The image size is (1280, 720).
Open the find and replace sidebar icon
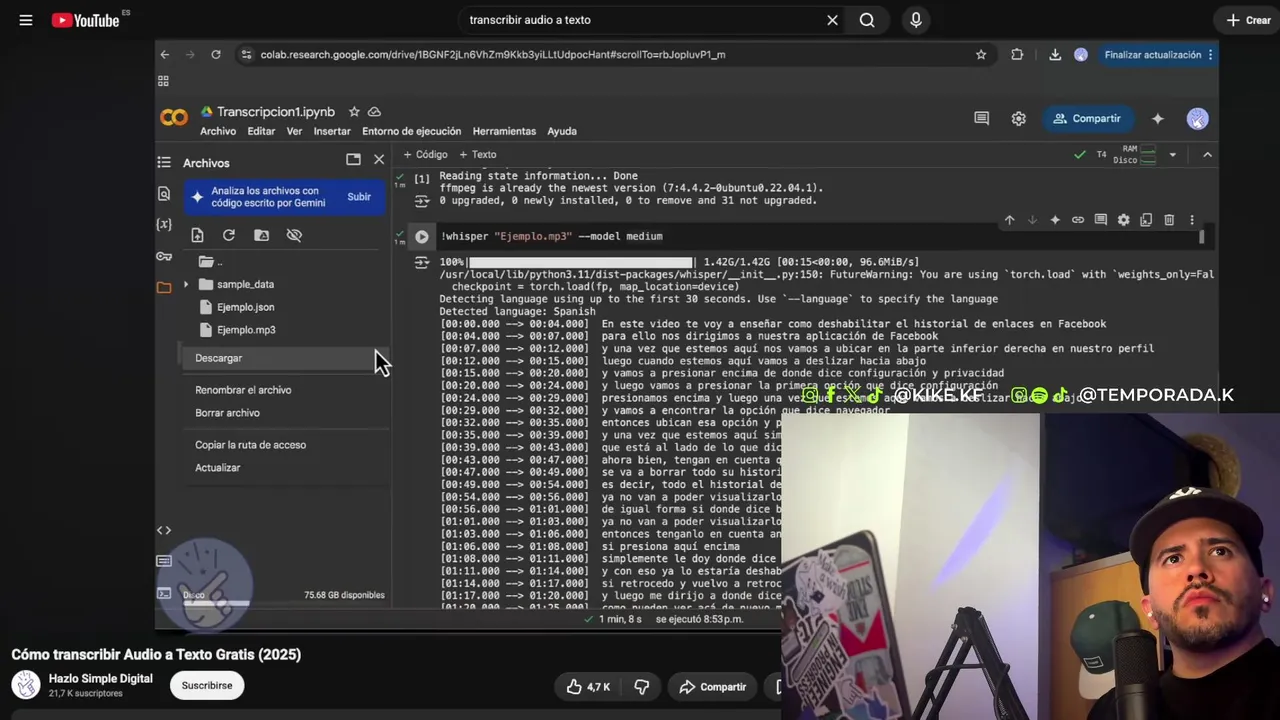[x=164, y=193]
